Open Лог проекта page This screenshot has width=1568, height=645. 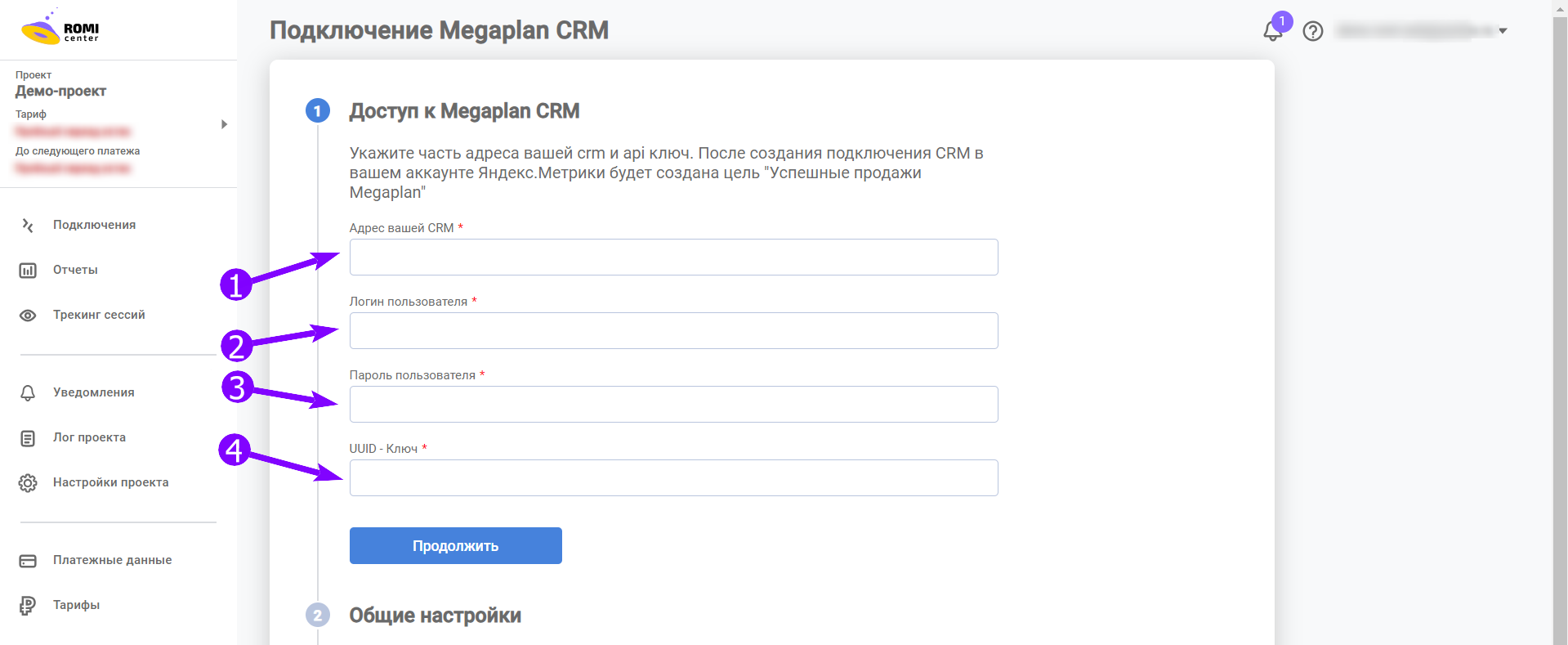coord(90,437)
